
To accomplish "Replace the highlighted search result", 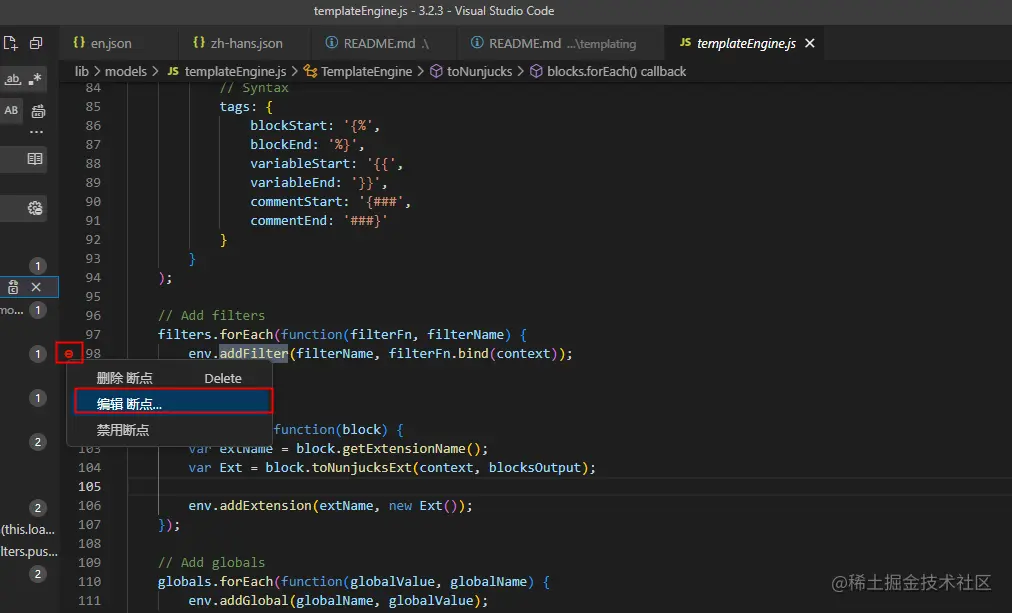I will pos(13,287).
